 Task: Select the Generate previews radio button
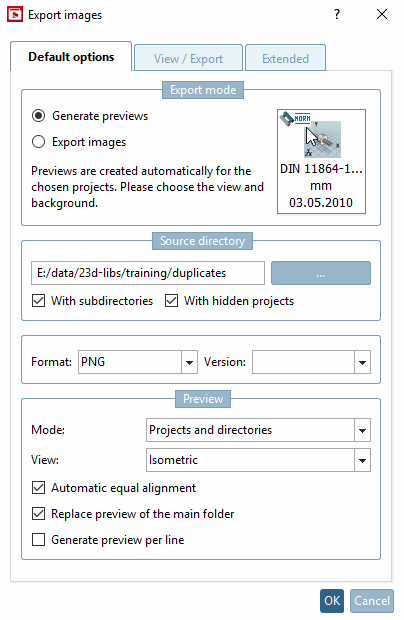(x=38, y=116)
